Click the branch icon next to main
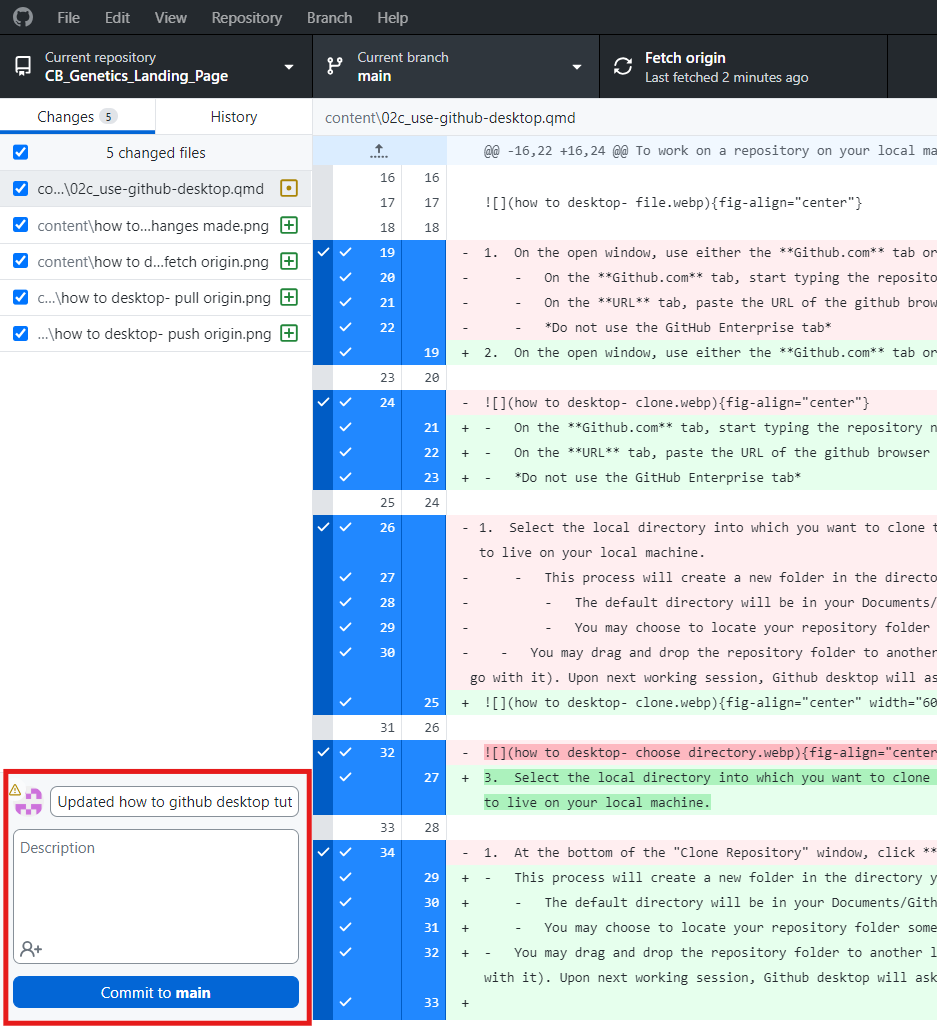 coord(334,66)
